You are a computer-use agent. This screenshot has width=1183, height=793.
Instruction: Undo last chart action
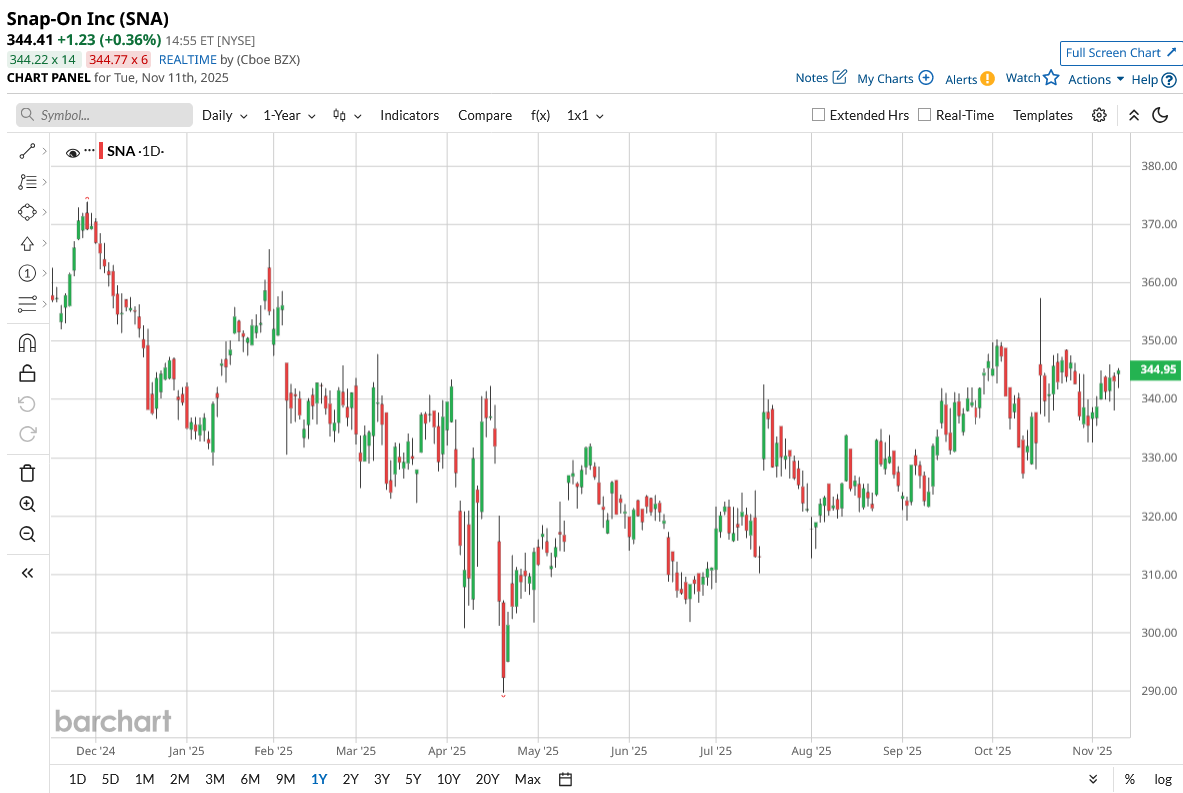click(27, 404)
